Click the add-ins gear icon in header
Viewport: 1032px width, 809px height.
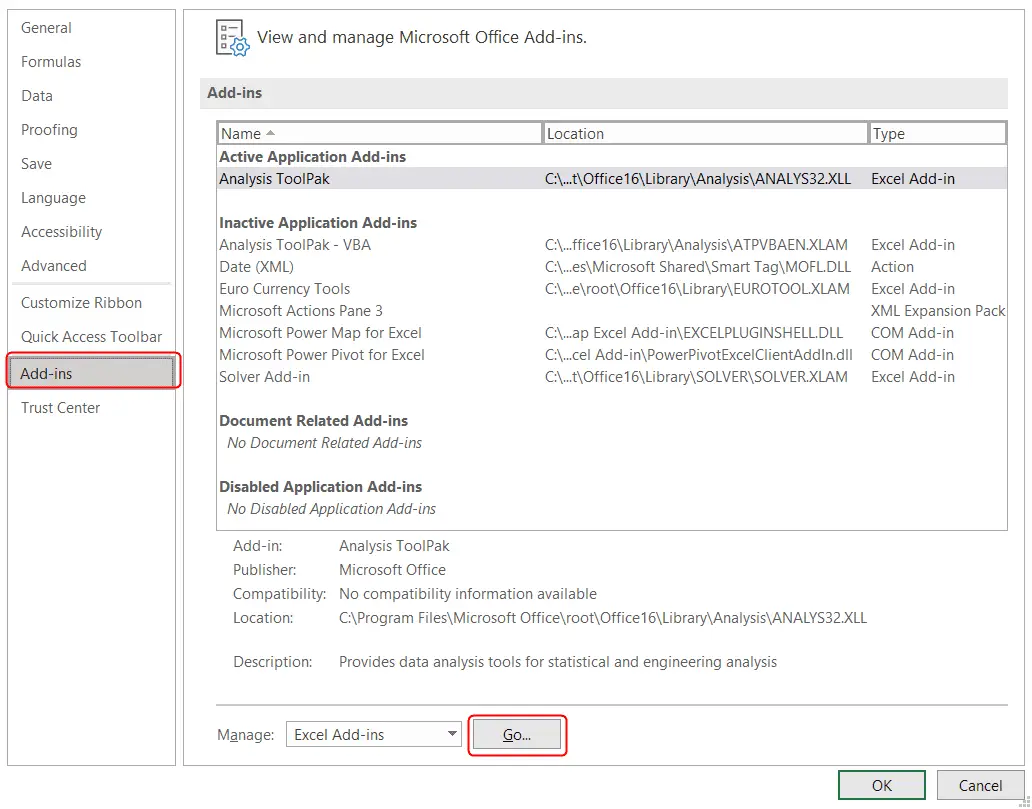click(232, 38)
